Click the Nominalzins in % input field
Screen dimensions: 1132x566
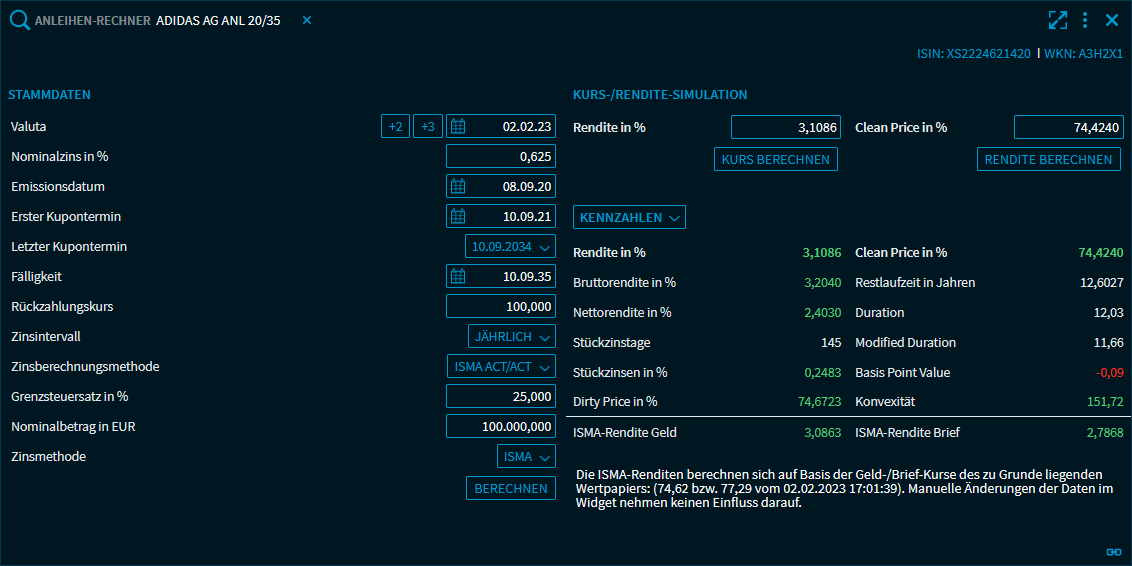click(500, 156)
